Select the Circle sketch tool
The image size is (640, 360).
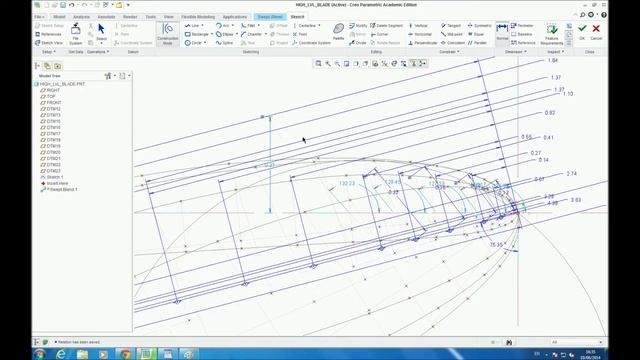(x=193, y=43)
